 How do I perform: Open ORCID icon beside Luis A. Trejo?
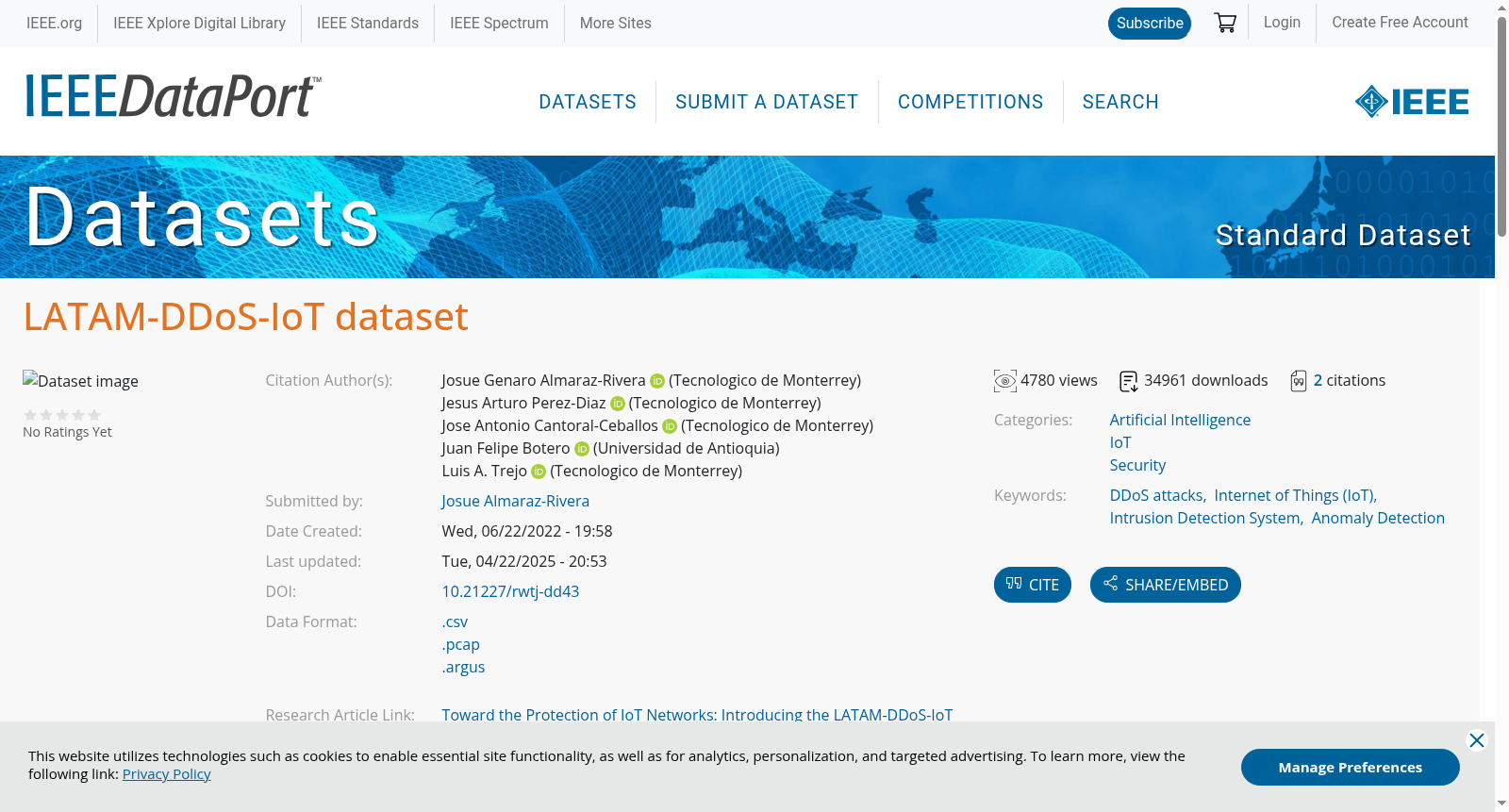539,472
